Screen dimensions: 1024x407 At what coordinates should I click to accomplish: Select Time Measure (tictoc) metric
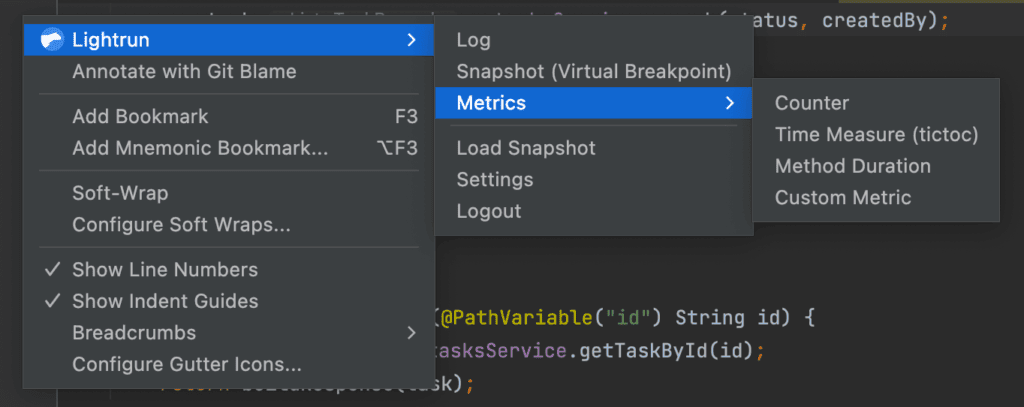876,135
